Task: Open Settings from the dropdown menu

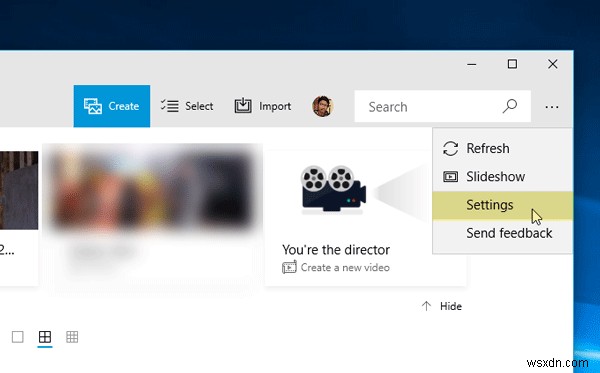Action: [502, 205]
